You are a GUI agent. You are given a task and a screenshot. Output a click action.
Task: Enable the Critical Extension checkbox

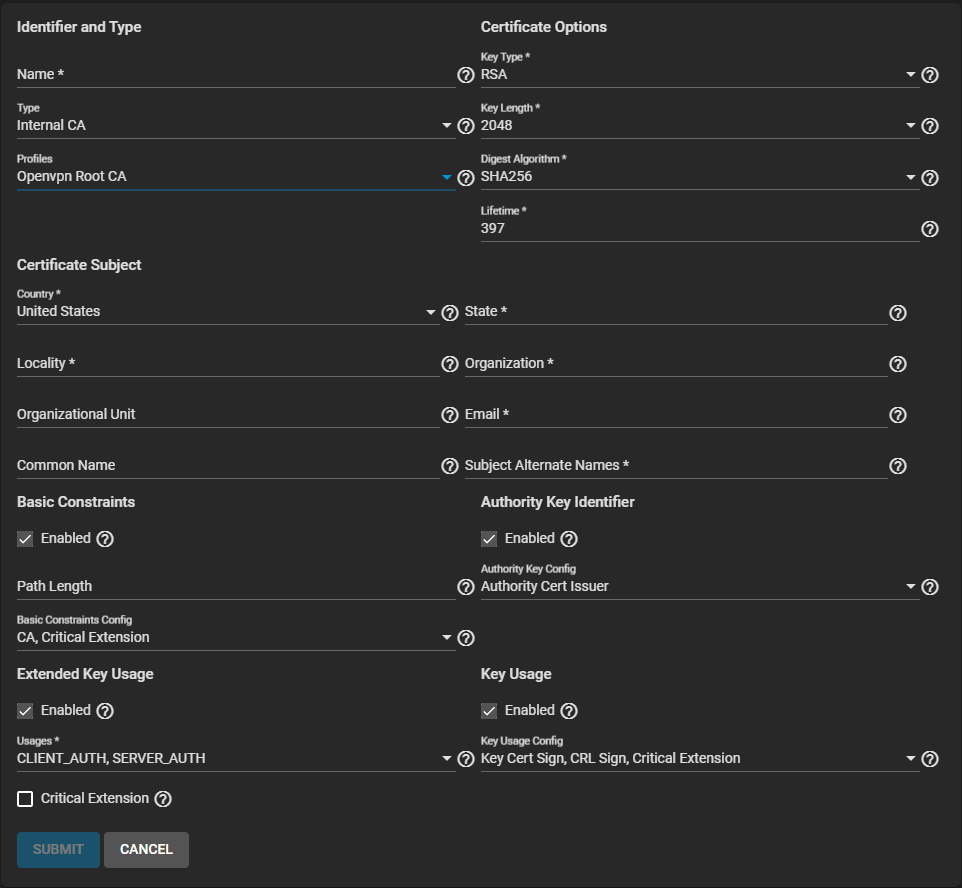pyautogui.click(x=25, y=799)
